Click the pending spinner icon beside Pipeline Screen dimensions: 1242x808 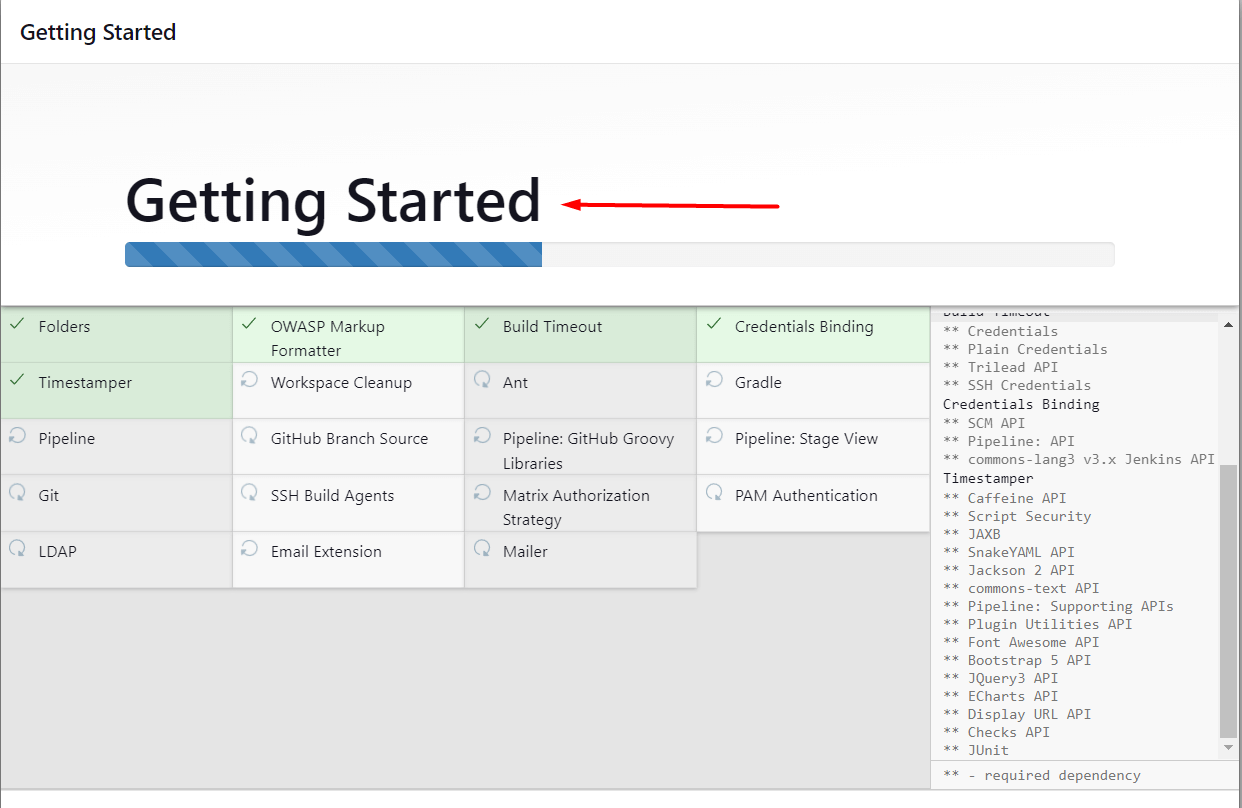point(17,436)
